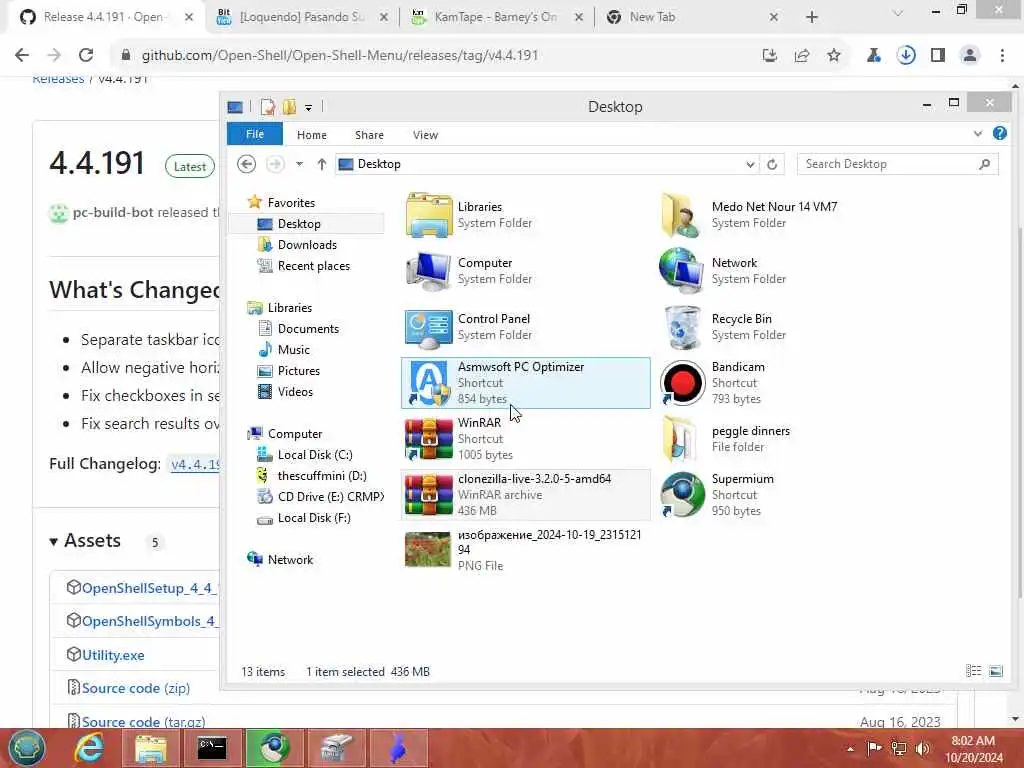Open the Control Panel icon in file list
Screen dimensions: 1024x768
click(x=428, y=327)
